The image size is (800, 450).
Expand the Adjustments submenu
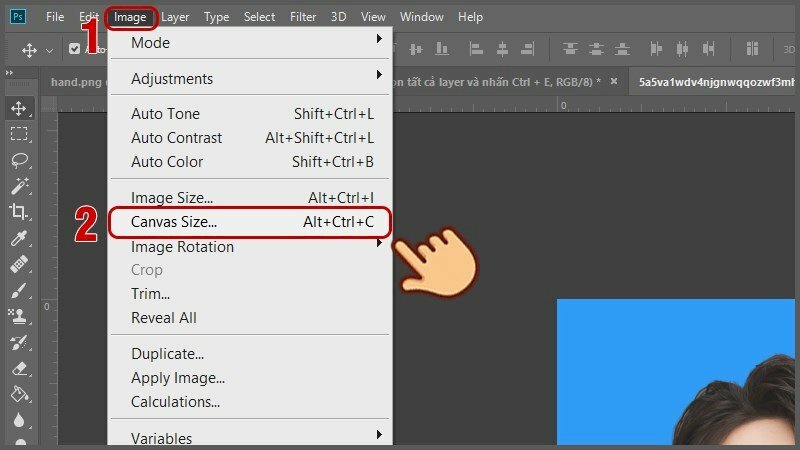coord(250,79)
